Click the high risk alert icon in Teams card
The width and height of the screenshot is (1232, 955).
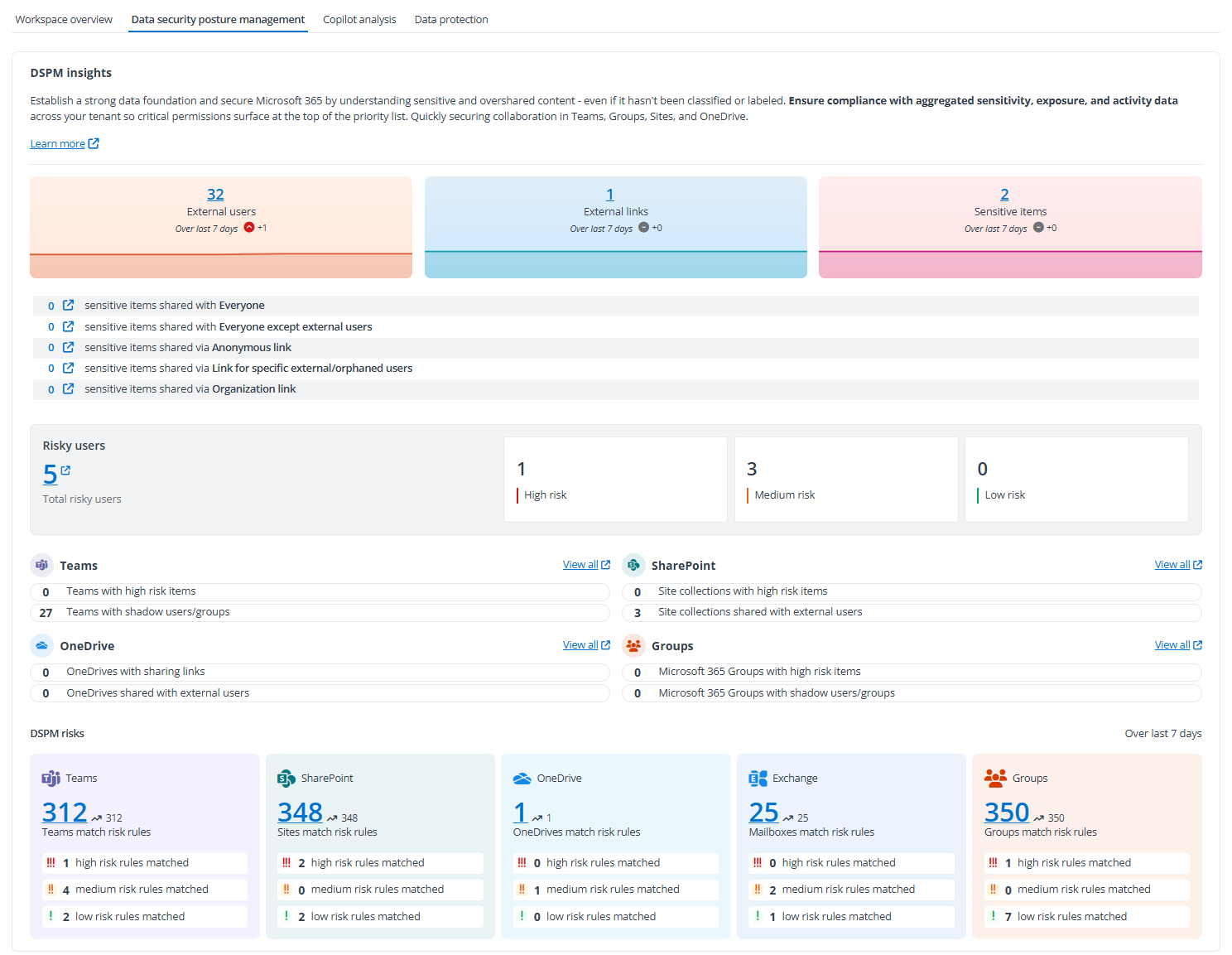pyautogui.click(x=51, y=862)
